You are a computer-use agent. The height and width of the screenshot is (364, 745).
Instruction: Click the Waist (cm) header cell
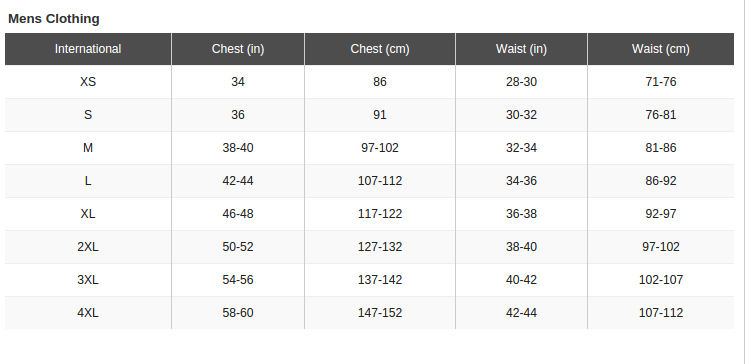660,49
